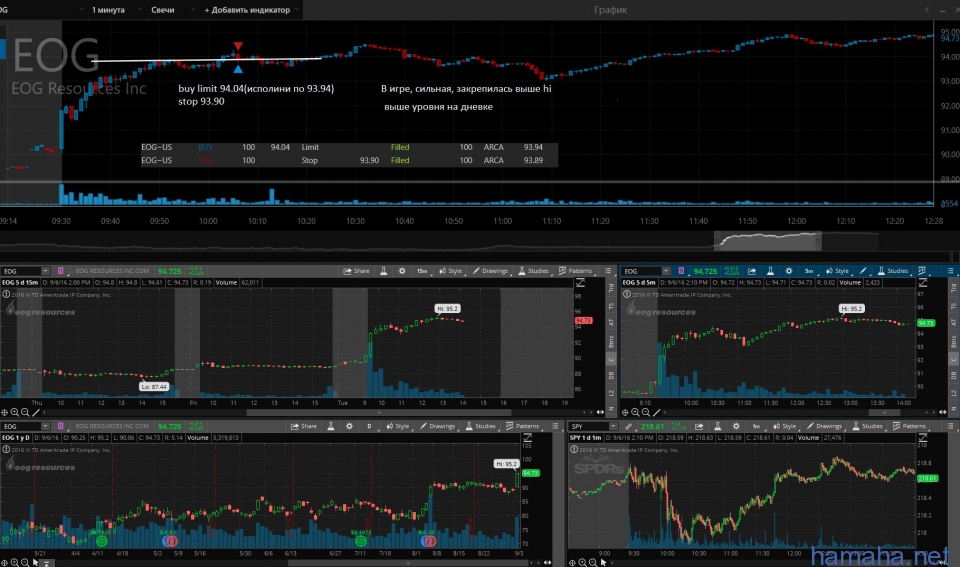The image size is (960, 567).
Task: Open the dropdown arrow after Добавить индикатор
Action: 297,10
